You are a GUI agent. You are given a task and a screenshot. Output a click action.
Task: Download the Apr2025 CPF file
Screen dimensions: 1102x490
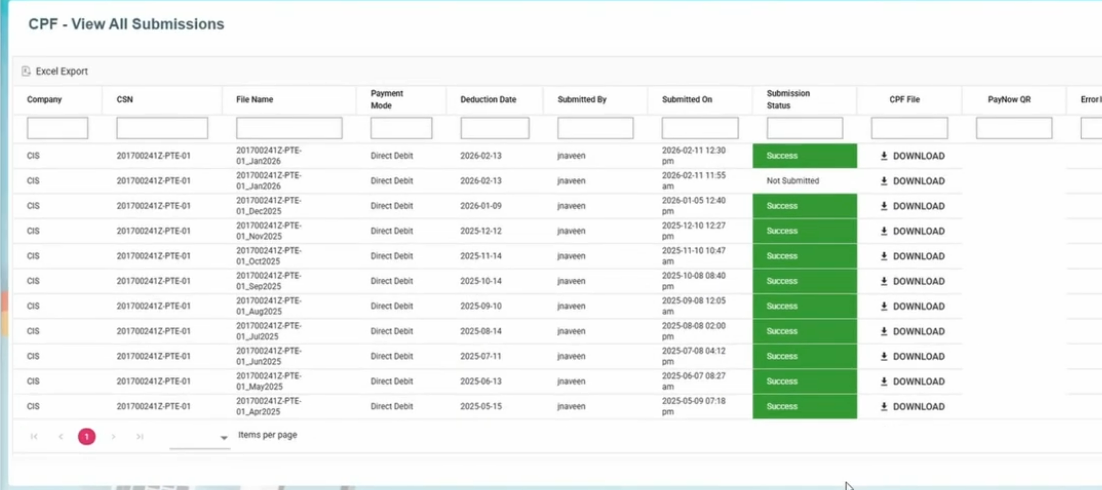(x=911, y=407)
